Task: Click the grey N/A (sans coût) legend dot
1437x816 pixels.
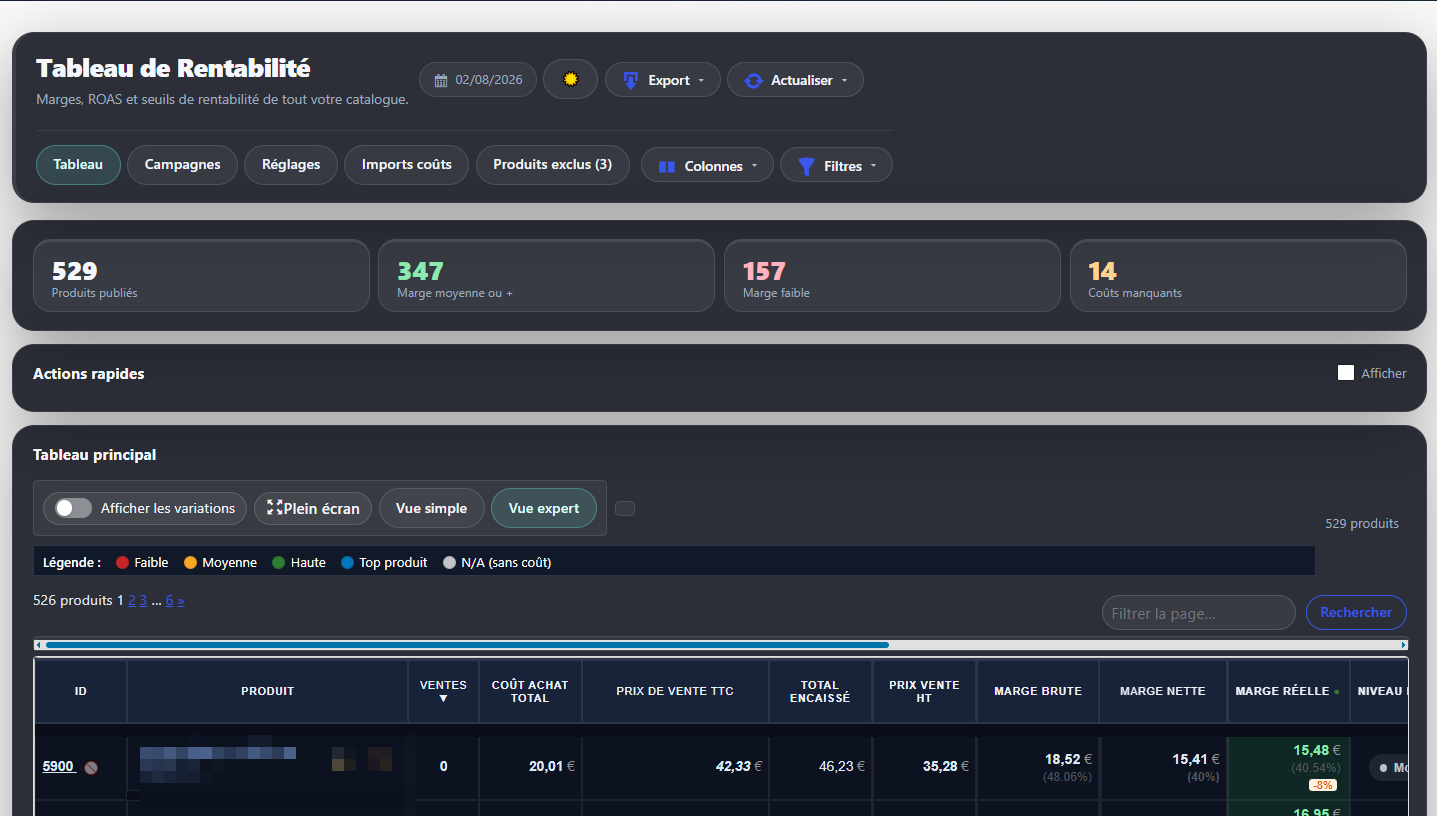Action: click(450, 563)
